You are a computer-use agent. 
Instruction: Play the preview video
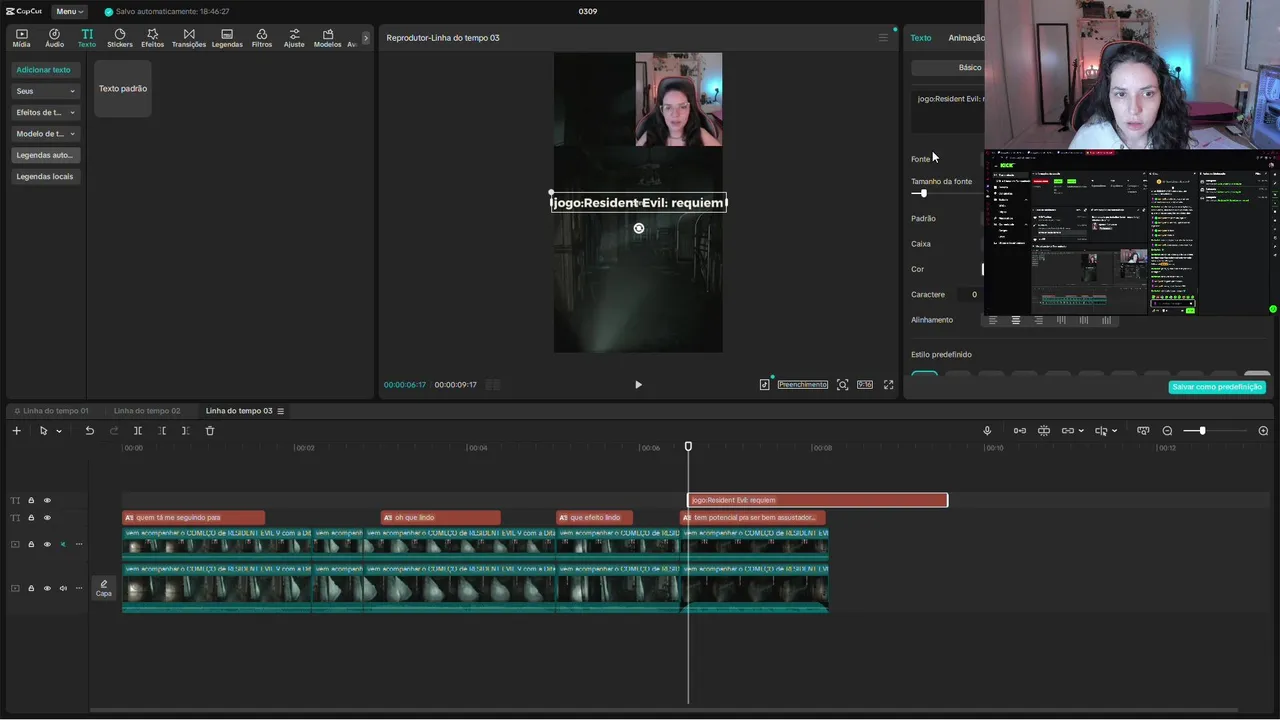(x=638, y=385)
